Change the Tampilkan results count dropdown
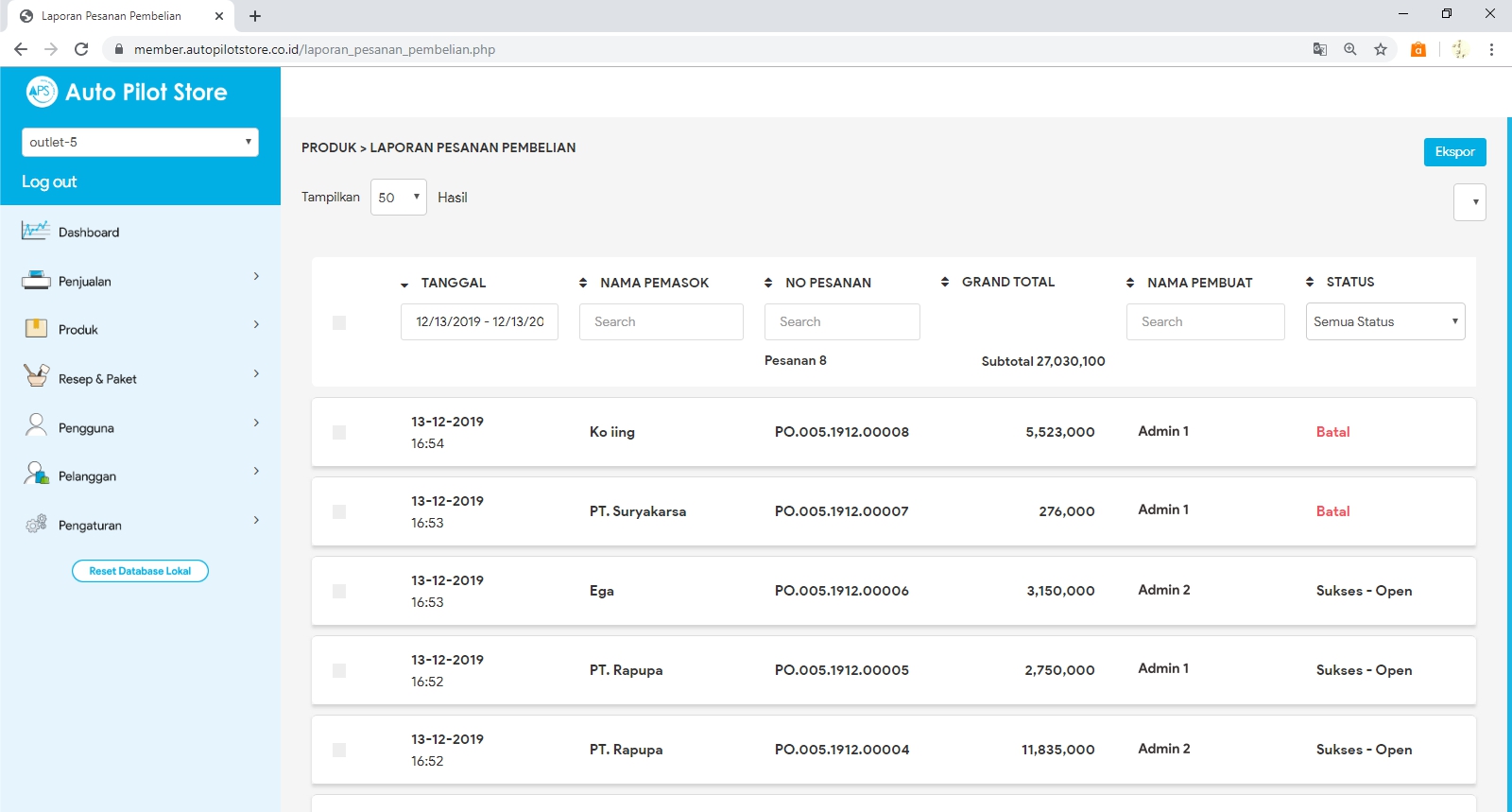The image size is (1512, 812). pyautogui.click(x=398, y=198)
